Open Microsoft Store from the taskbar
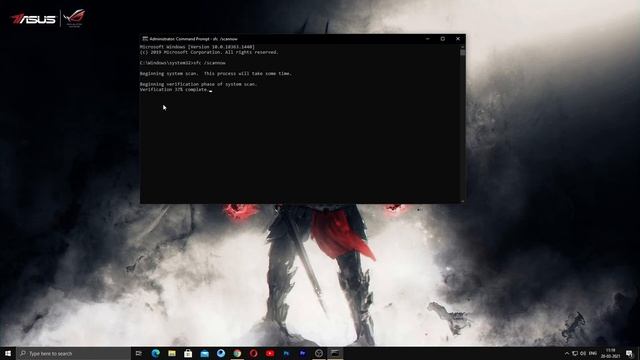This screenshot has height=360, width=640. pos(188,353)
